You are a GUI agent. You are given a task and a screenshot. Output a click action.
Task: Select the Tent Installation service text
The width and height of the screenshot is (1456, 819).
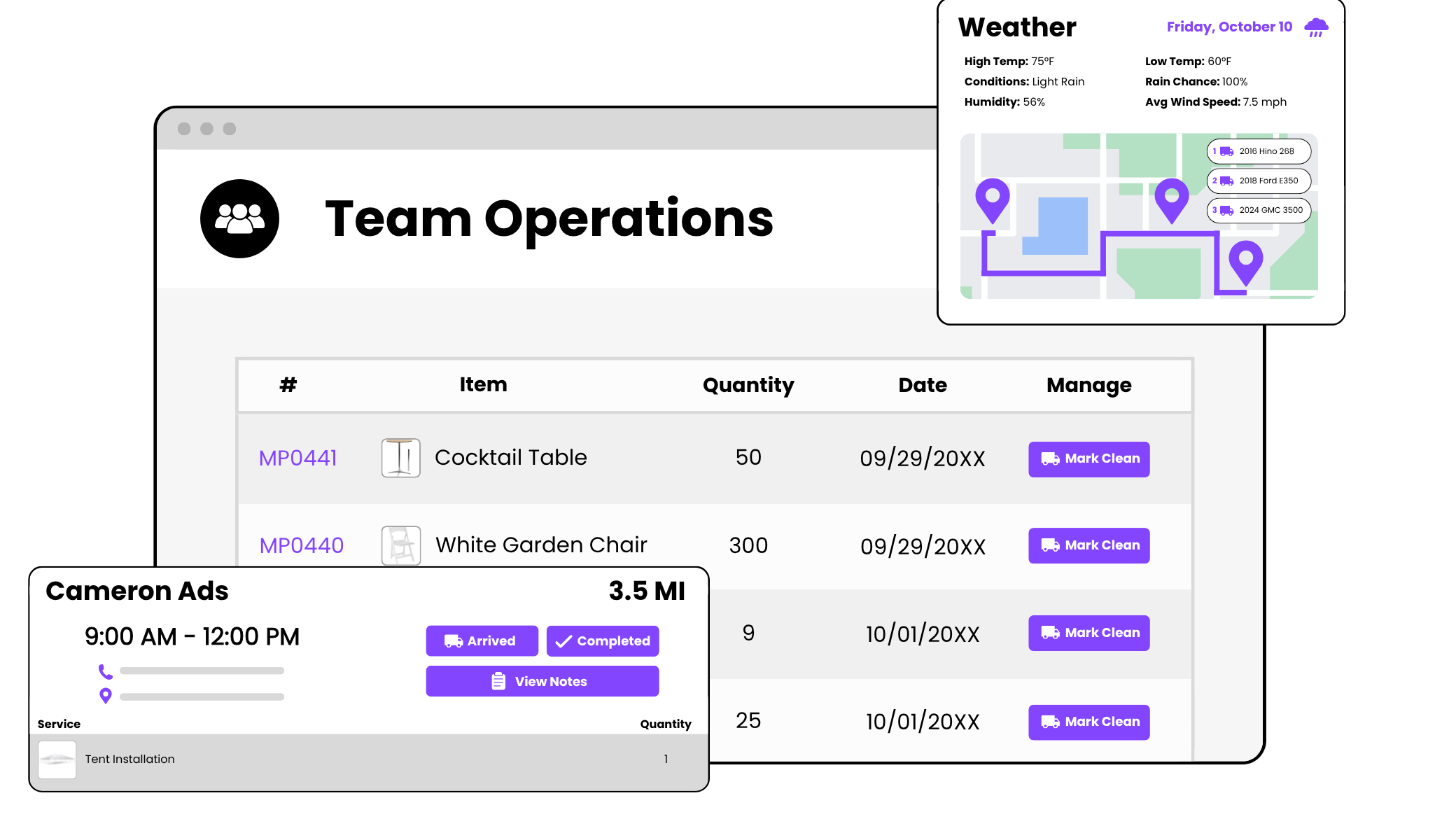tap(130, 759)
